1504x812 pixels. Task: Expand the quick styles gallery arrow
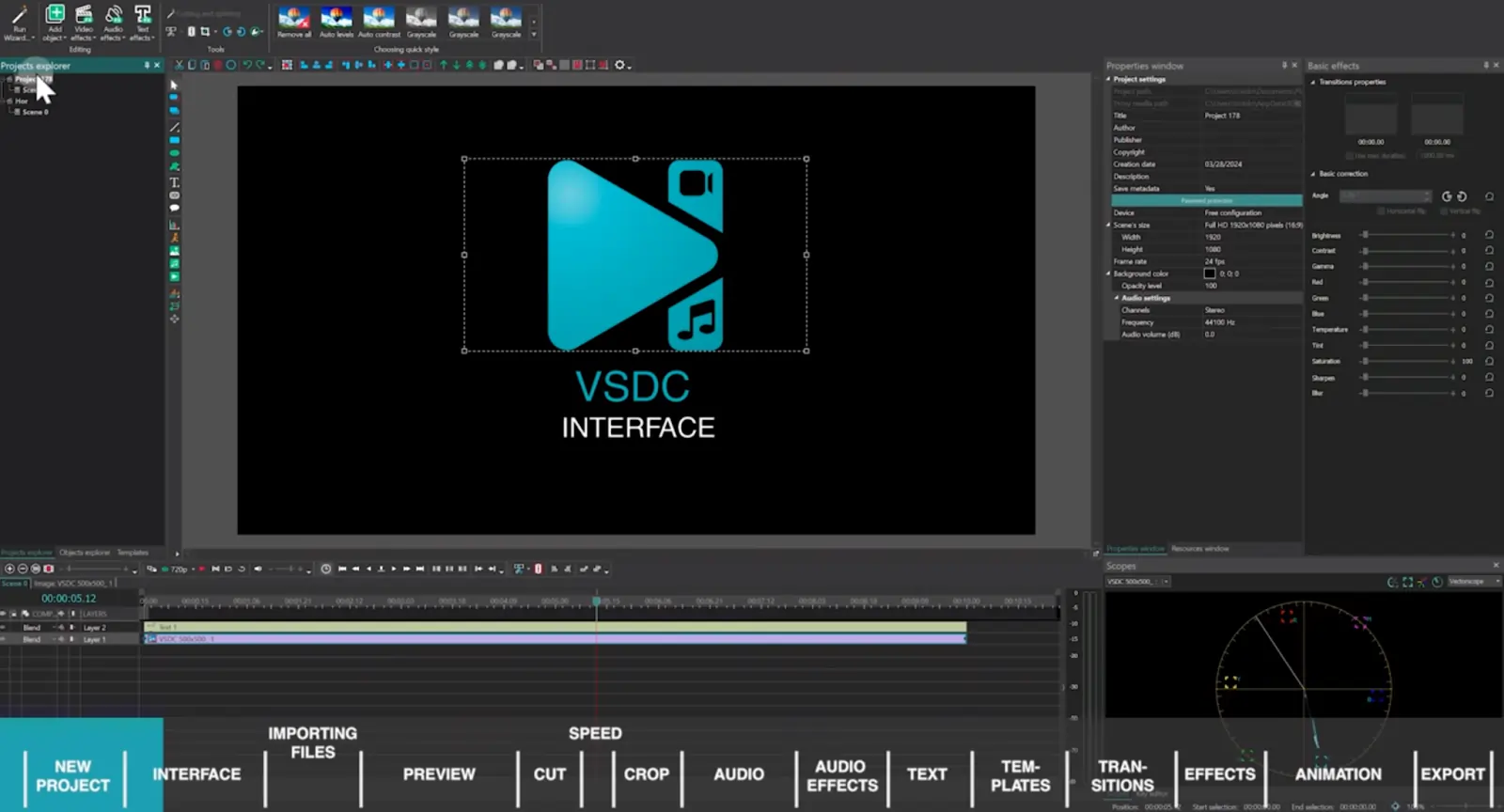pyautogui.click(x=534, y=34)
